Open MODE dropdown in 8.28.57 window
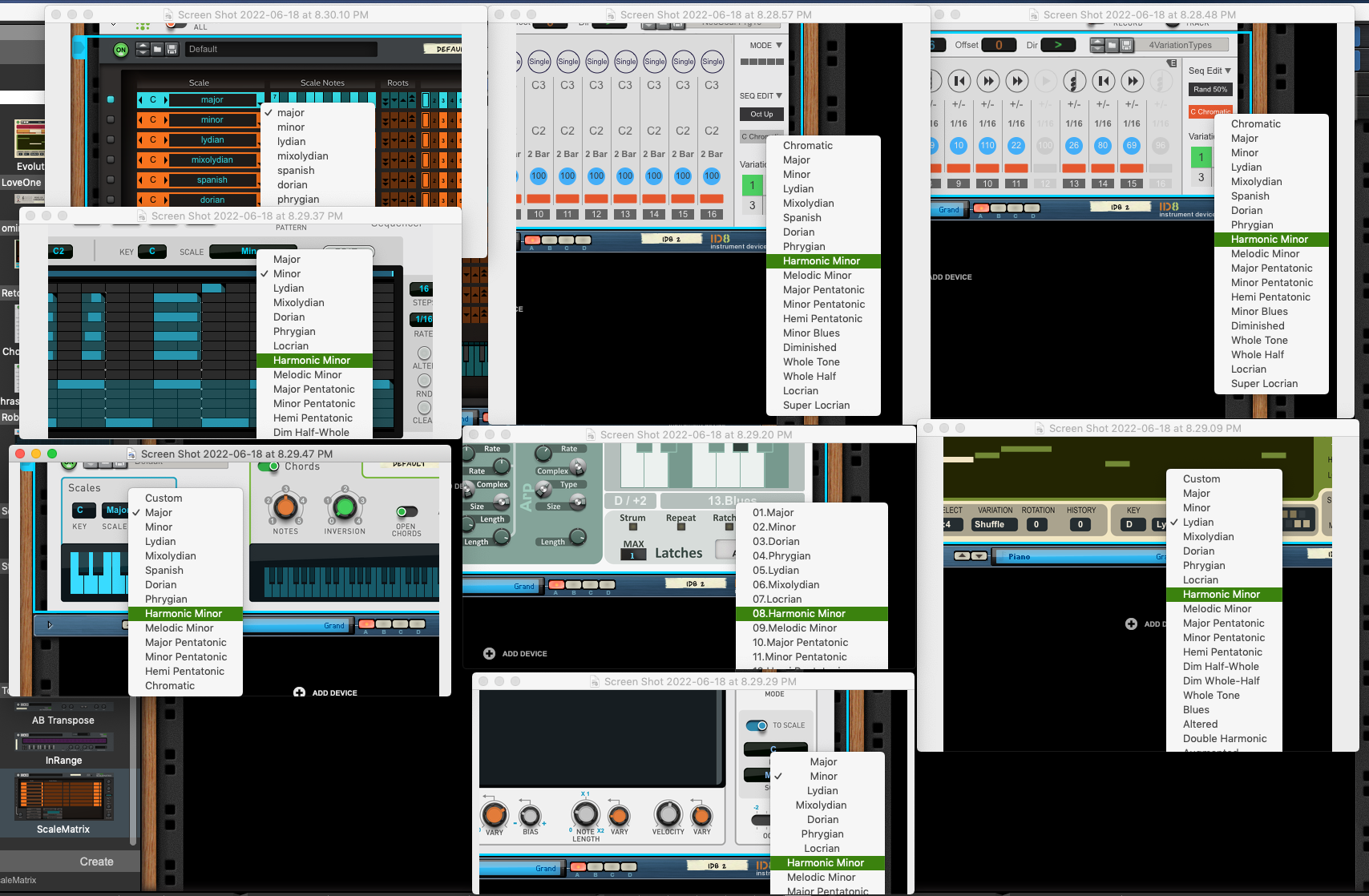This screenshot has height=896, width=1369. (x=765, y=46)
